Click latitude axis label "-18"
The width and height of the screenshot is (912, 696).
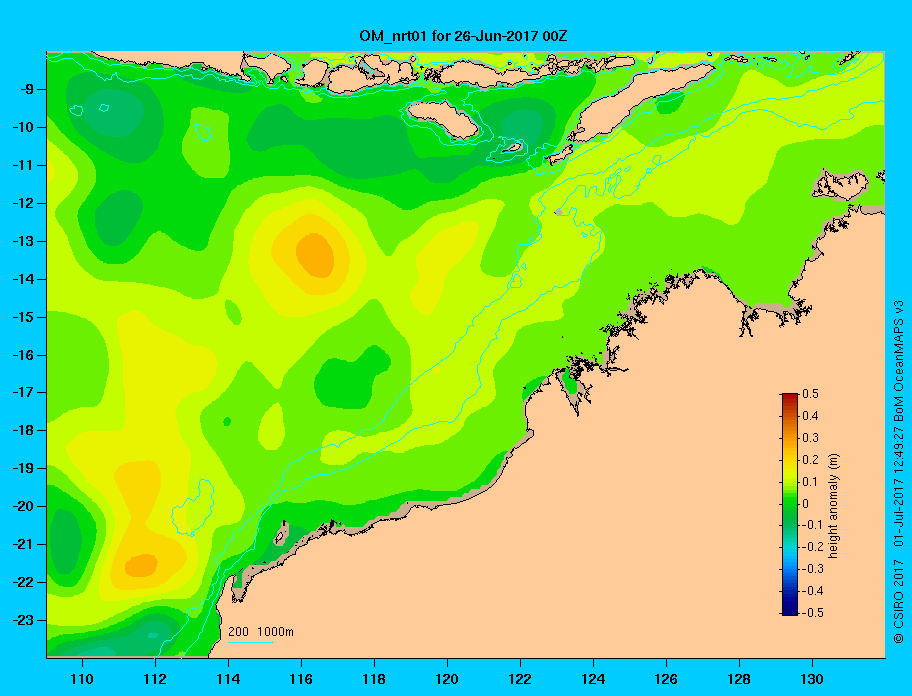pos(26,430)
